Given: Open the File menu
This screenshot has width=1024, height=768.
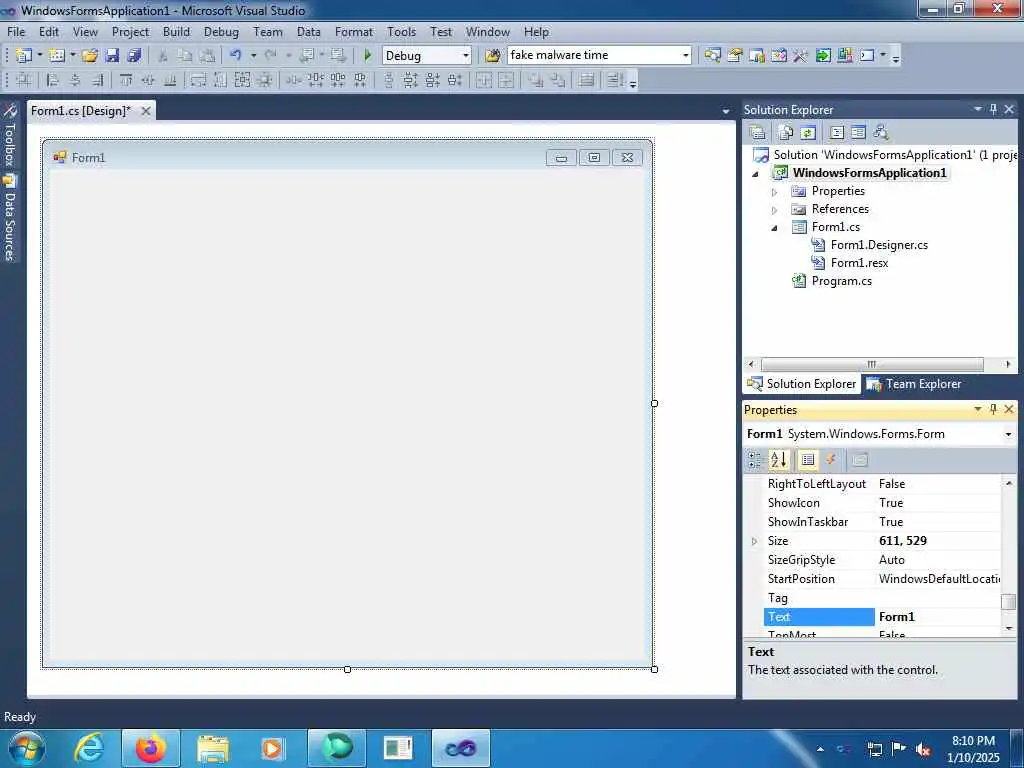Looking at the screenshot, I should 16,31.
